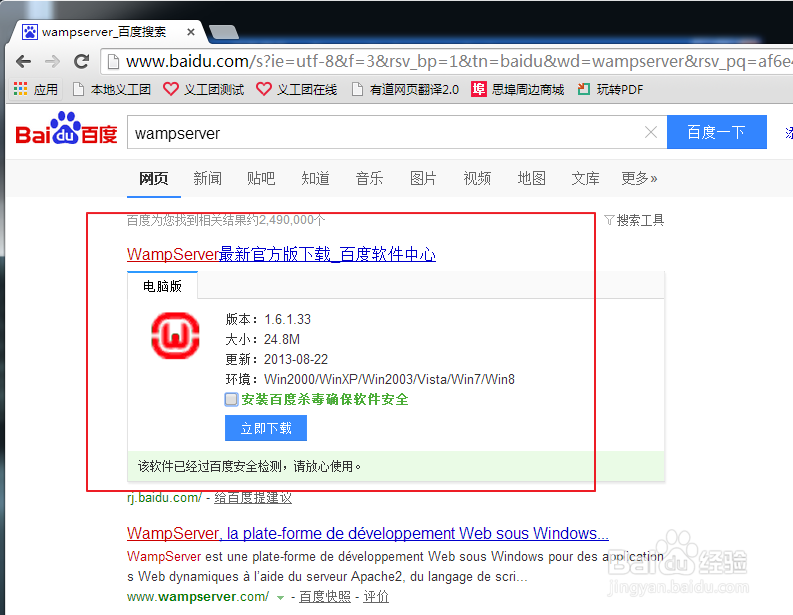Click the Win2000/WinXP/Win2003/Vista/Win7/Win8 environment text
The image size is (793, 615).
[389, 379]
